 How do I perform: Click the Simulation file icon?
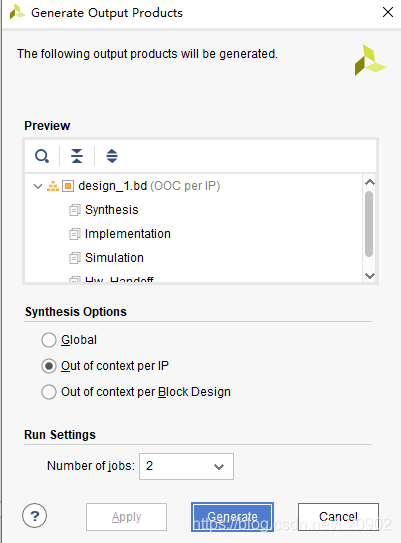tap(74, 258)
